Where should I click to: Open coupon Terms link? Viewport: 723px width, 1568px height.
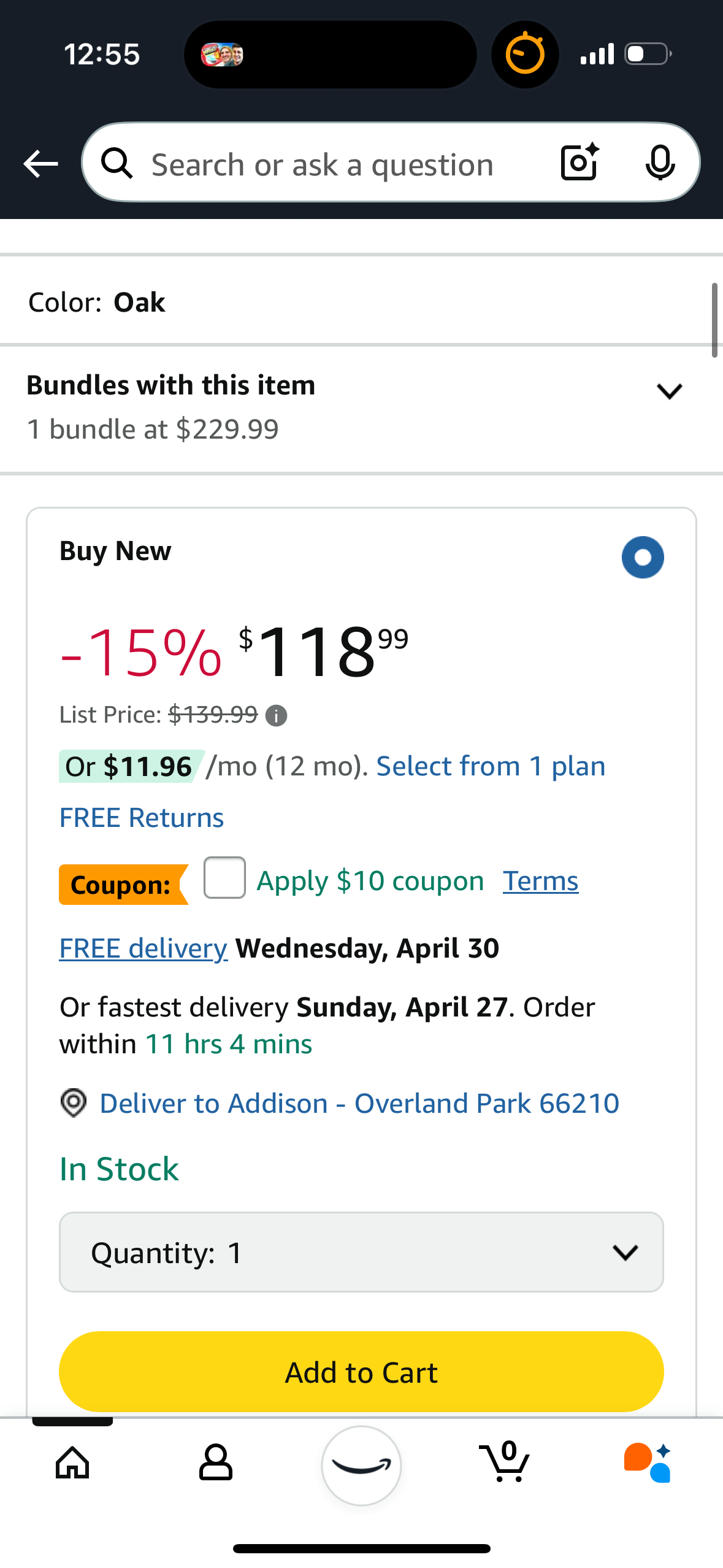[540, 882]
